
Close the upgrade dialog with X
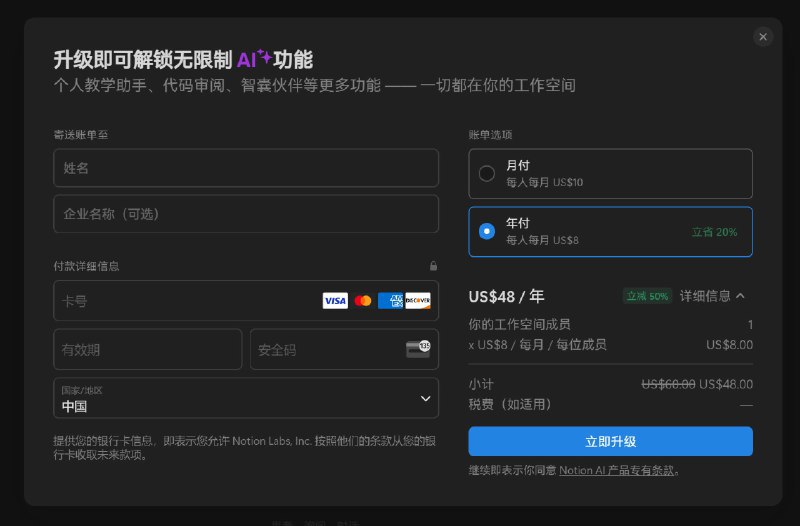[763, 37]
